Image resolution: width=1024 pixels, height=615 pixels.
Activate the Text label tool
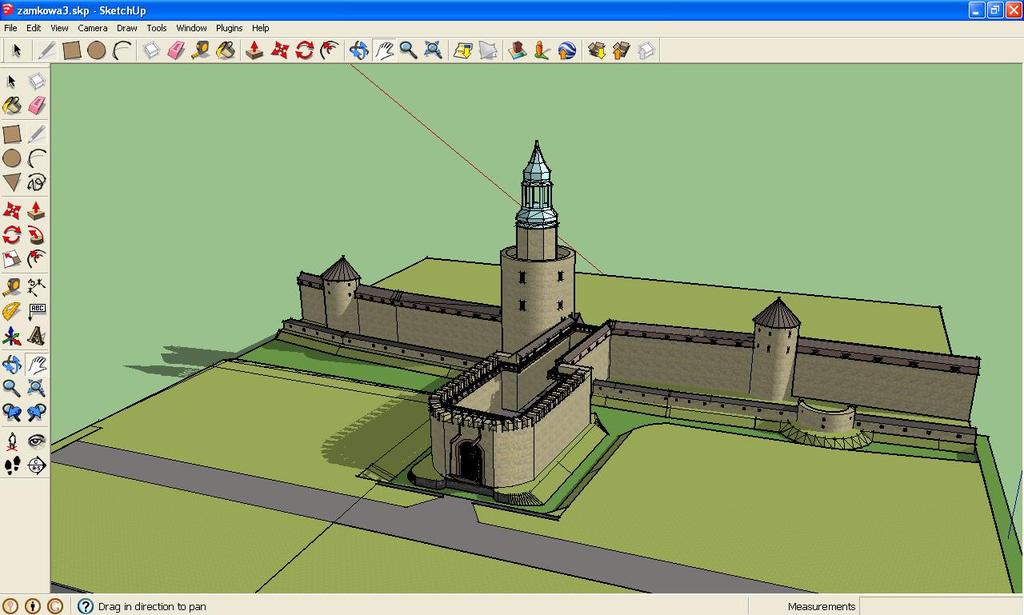click(37, 311)
